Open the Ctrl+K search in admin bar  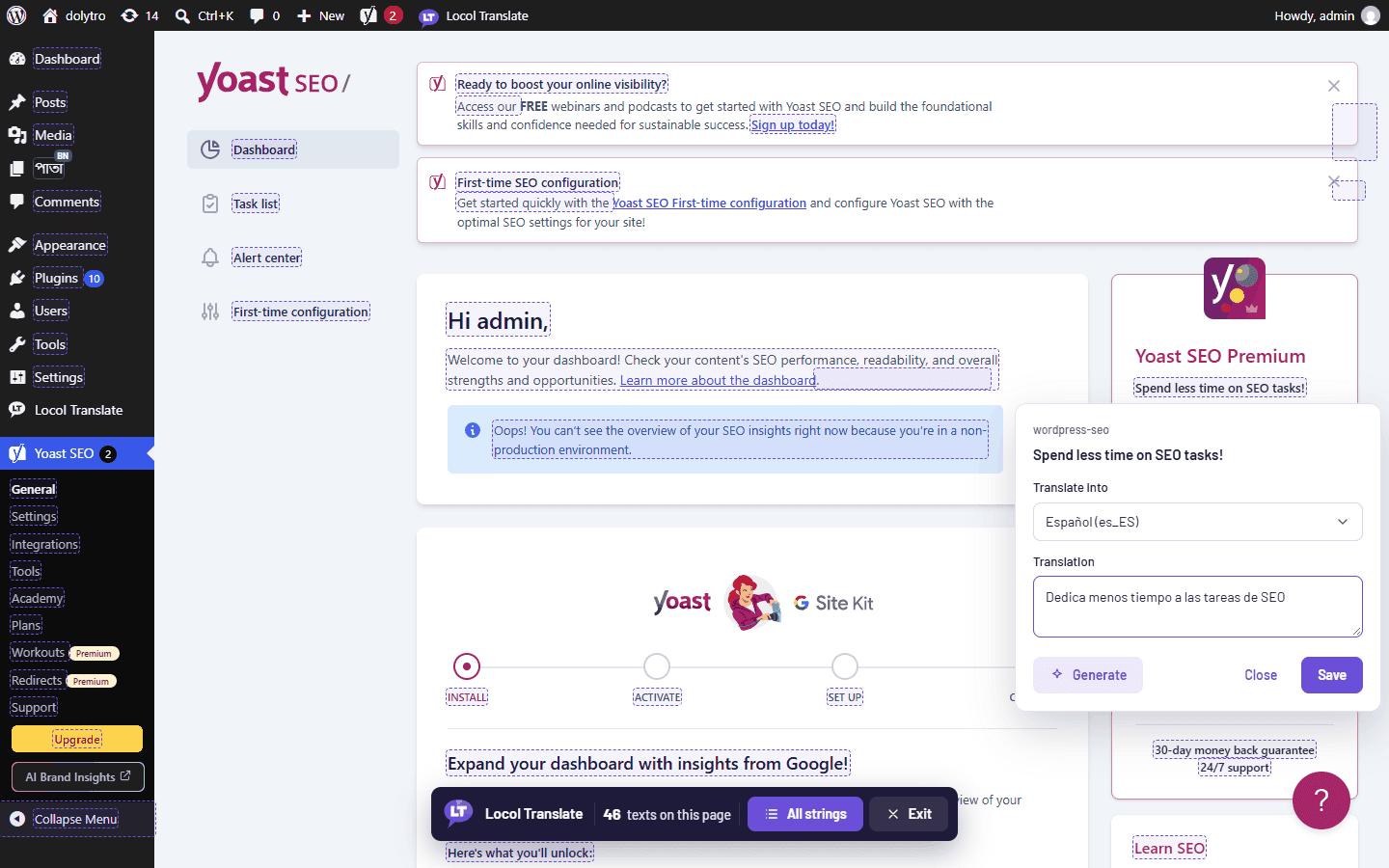(x=204, y=15)
